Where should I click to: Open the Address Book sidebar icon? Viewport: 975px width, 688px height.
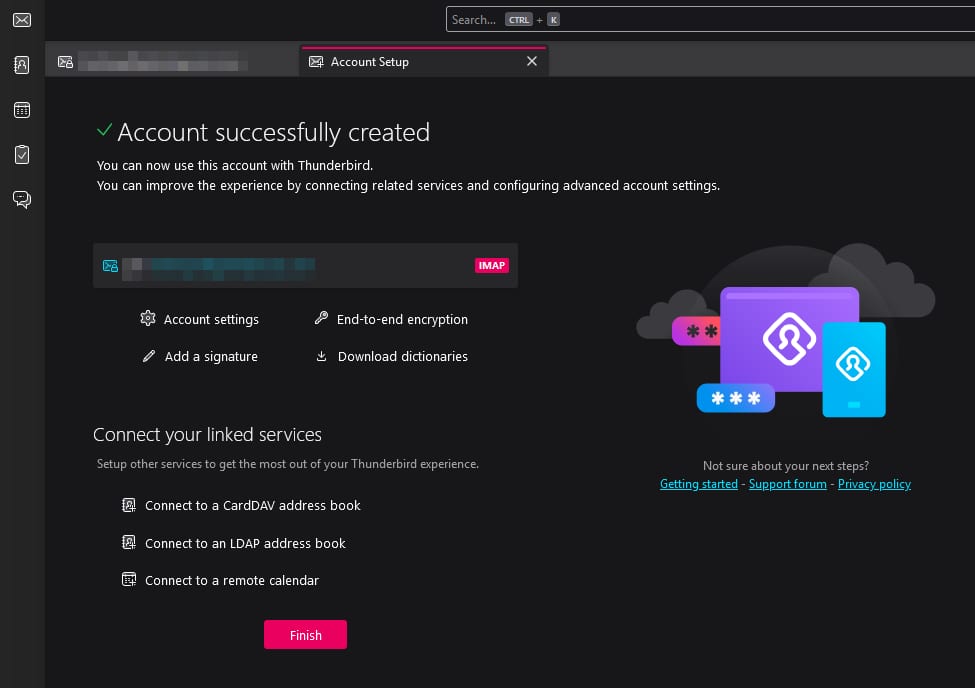click(x=21, y=65)
